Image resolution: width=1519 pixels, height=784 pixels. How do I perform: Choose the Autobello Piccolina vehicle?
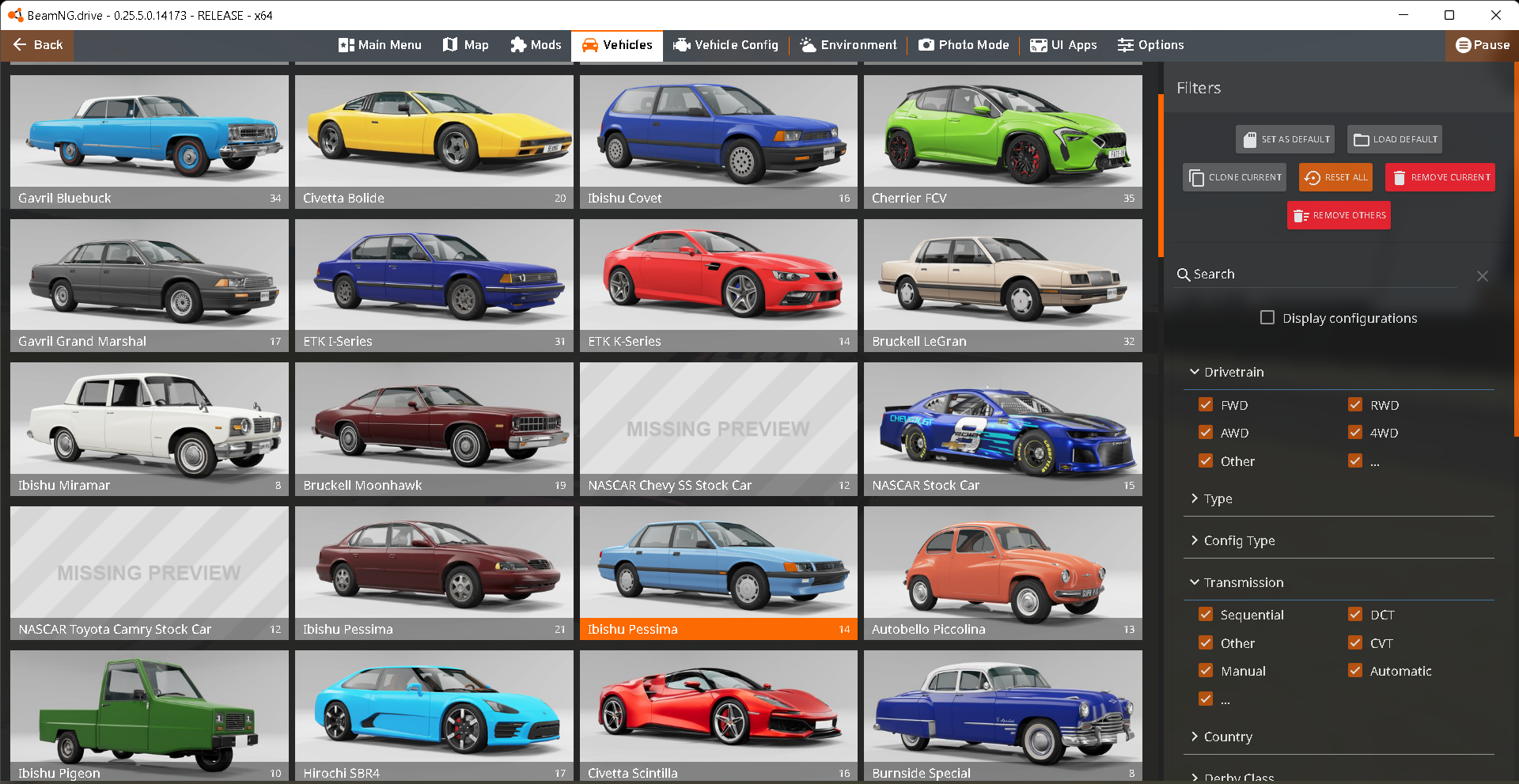click(1003, 573)
